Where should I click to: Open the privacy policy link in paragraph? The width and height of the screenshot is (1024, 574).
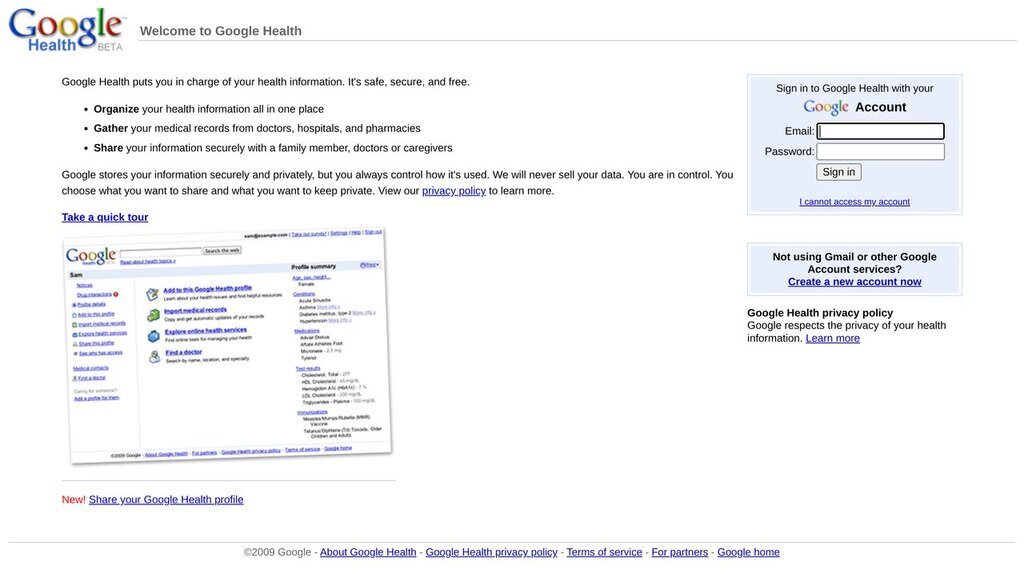coord(454,191)
